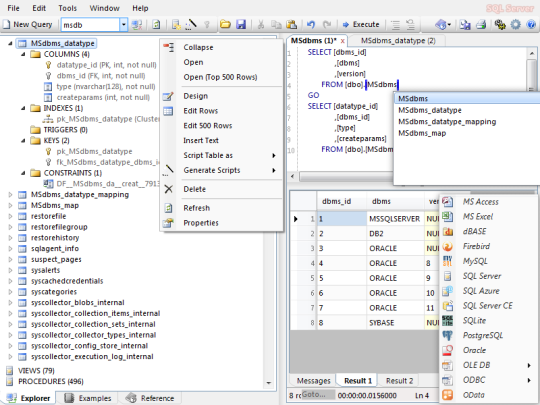
Task: Expand the MSdbms_datatype_mapping table node
Action: (x=10, y=195)
